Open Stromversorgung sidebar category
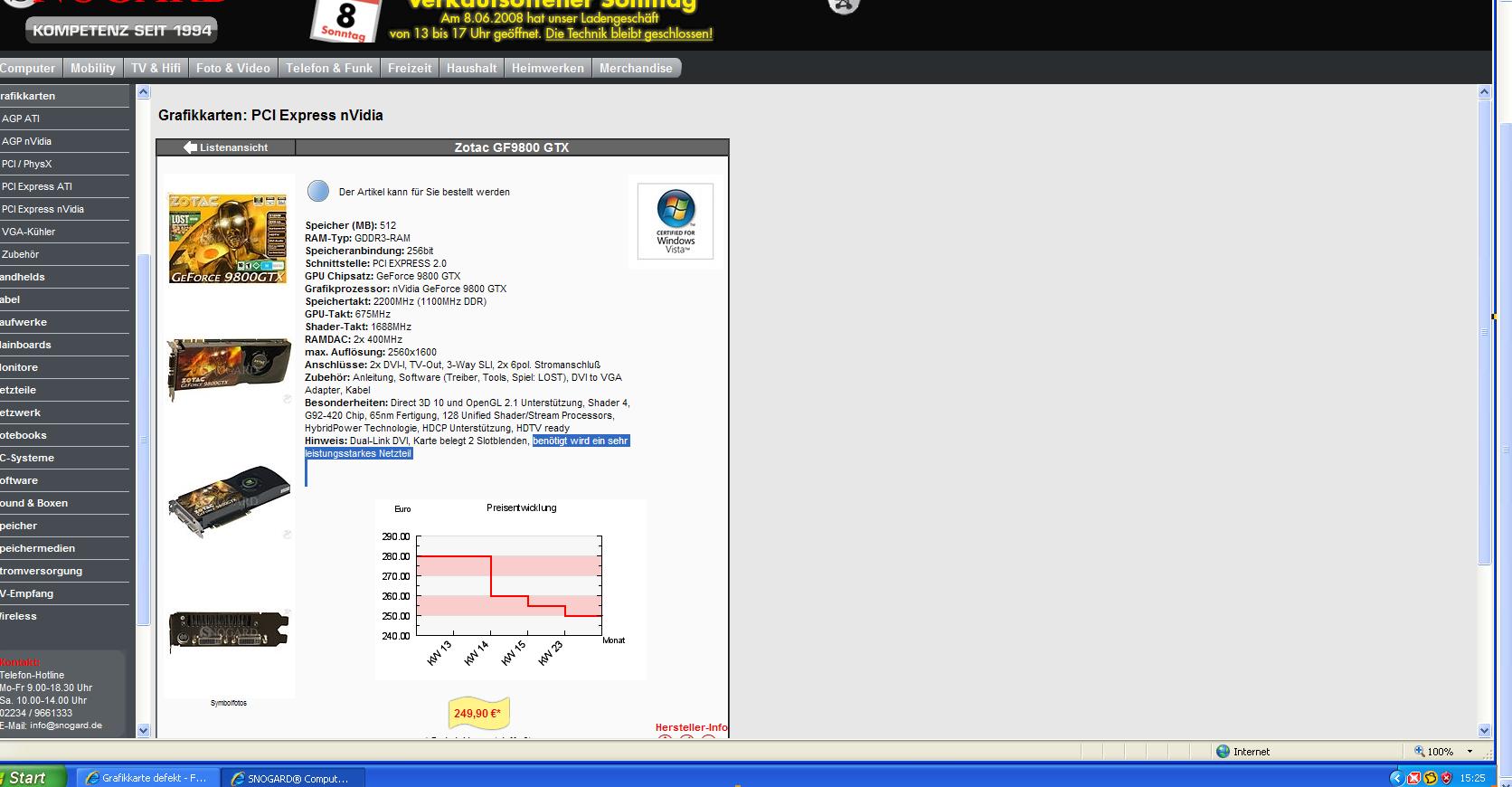Screen dimensions: 1512x787 [64, 571]
